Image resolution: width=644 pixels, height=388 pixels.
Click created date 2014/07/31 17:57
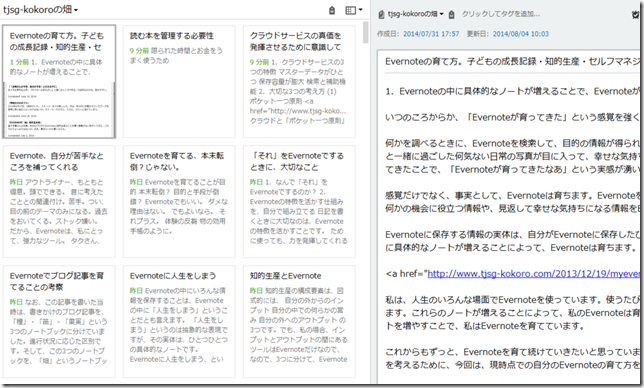pos(431,34)
